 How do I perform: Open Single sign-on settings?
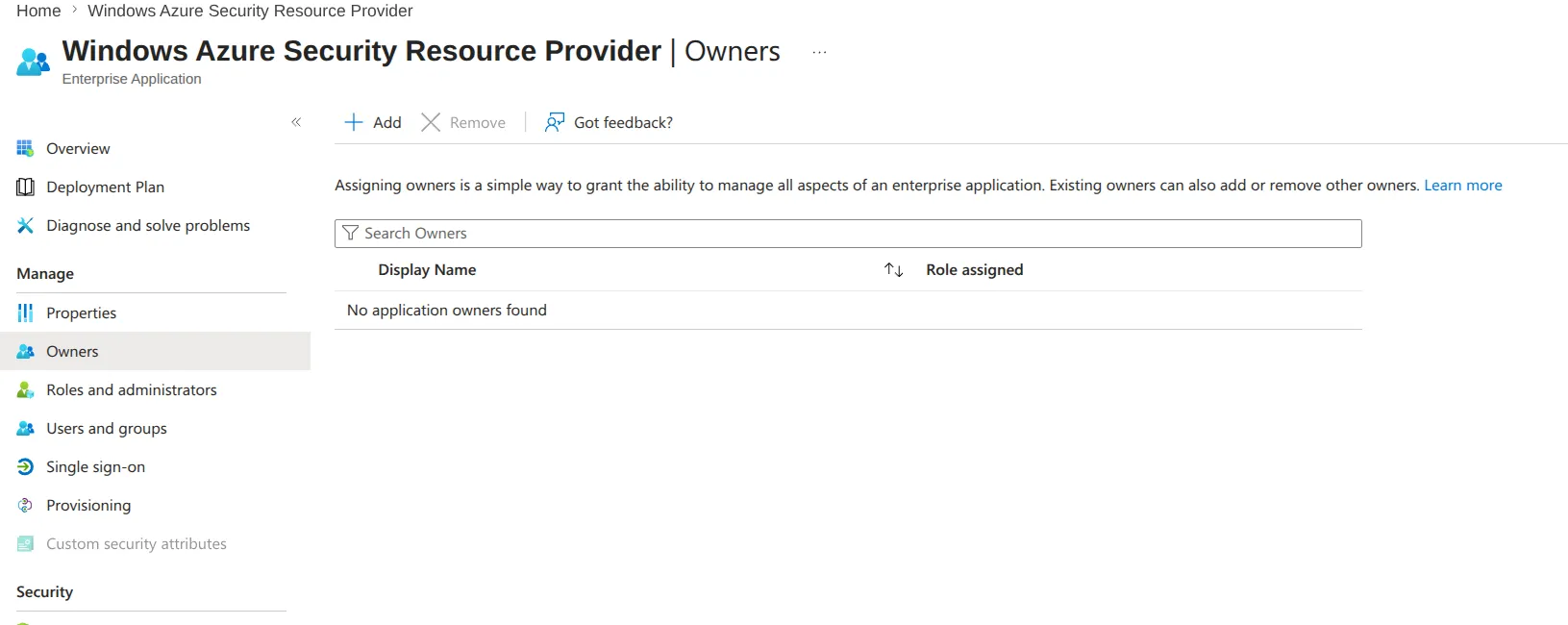point(95,466)
